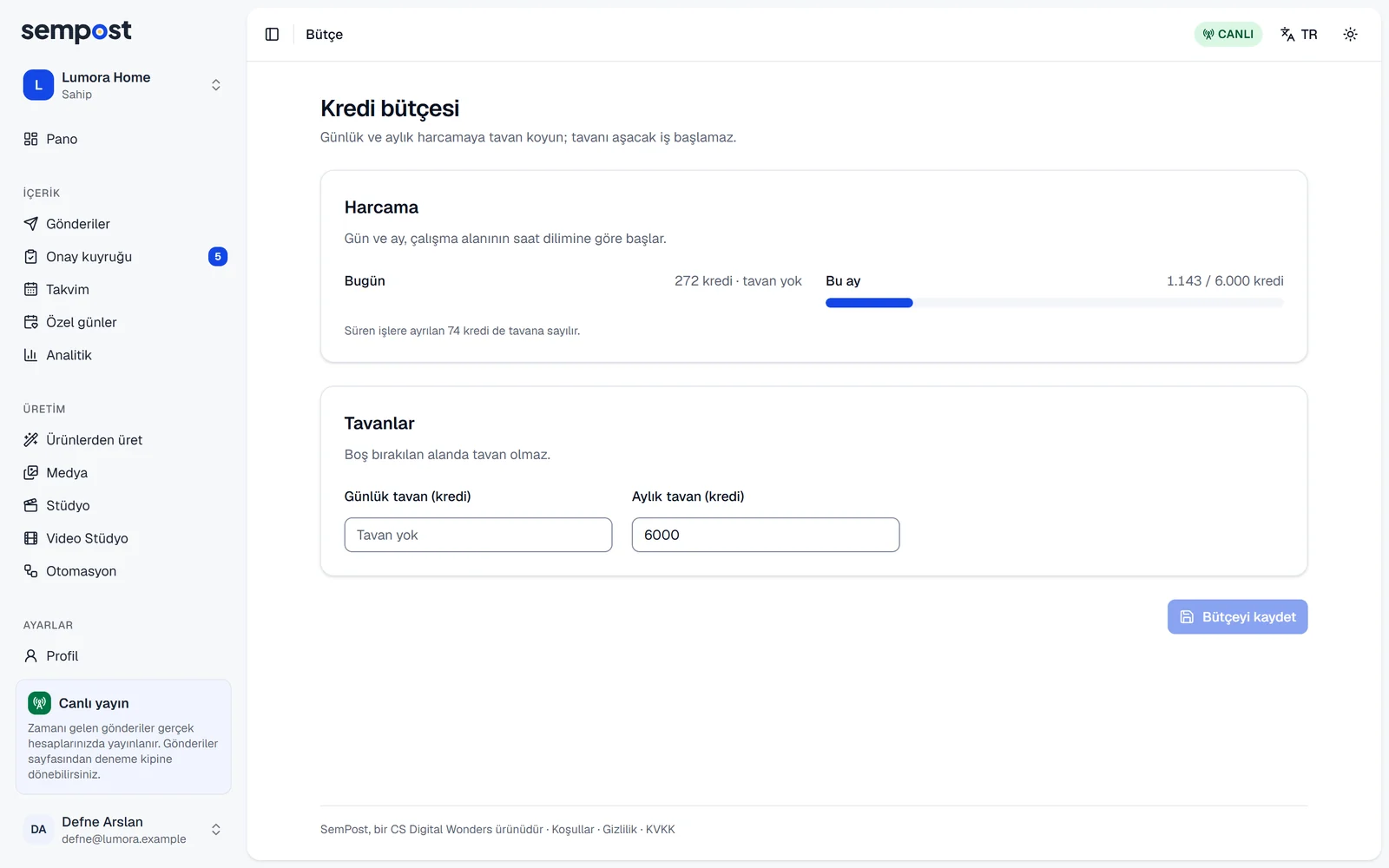Go to Özel günler menu item
This screenshot has height=868, width=1389.
point(123,322)
